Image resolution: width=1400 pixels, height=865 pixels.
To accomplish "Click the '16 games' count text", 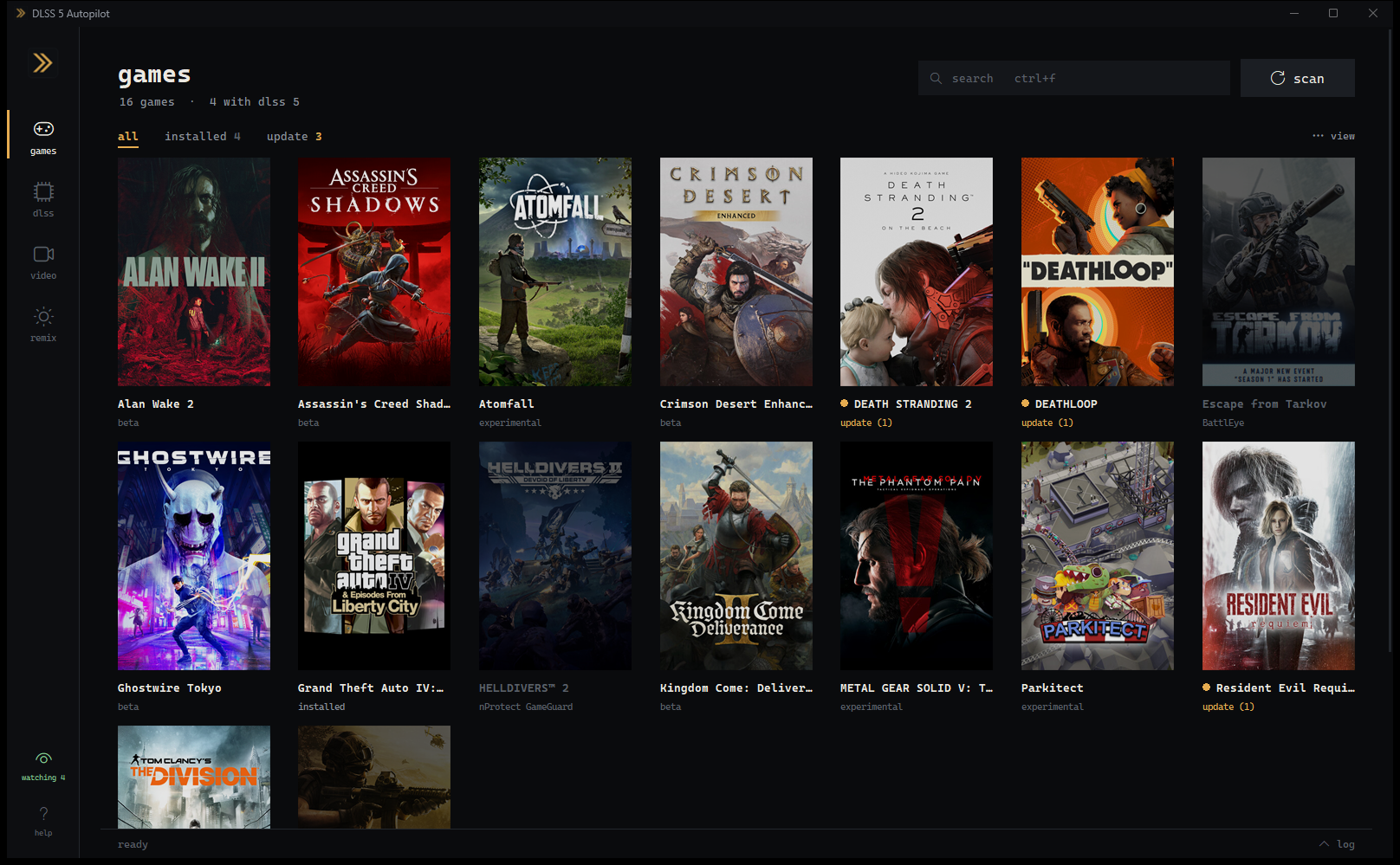I will [146, 101].
